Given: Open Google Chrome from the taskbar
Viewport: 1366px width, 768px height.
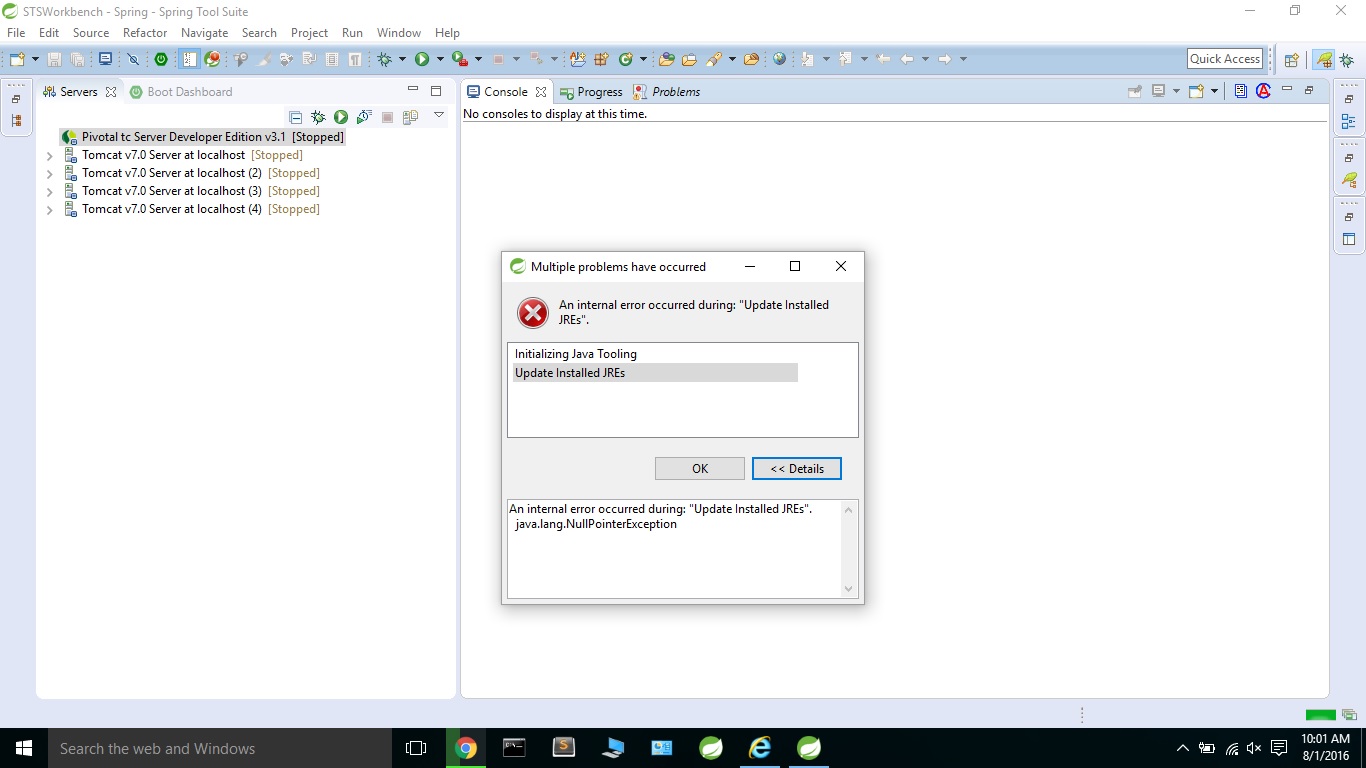Looking at the screenshot, I should 466,748.
